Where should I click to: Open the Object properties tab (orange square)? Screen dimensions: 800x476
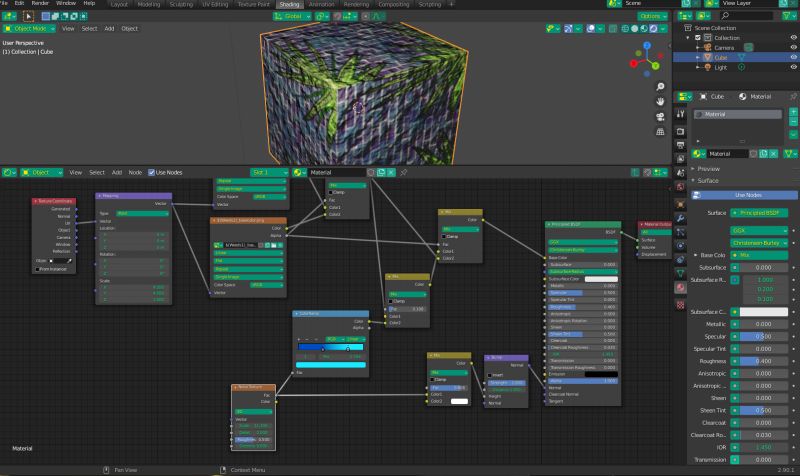[681, 205]
